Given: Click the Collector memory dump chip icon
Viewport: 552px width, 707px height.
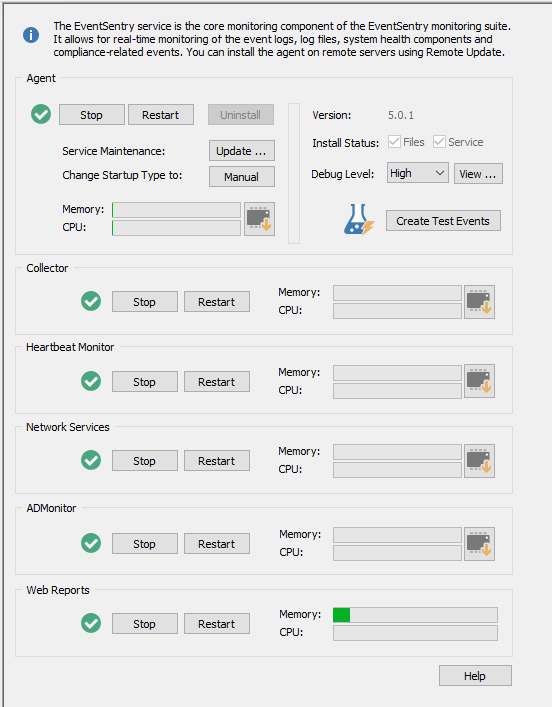Looking at the screenshot, I should pyautogui.click(x=479, y=302).
